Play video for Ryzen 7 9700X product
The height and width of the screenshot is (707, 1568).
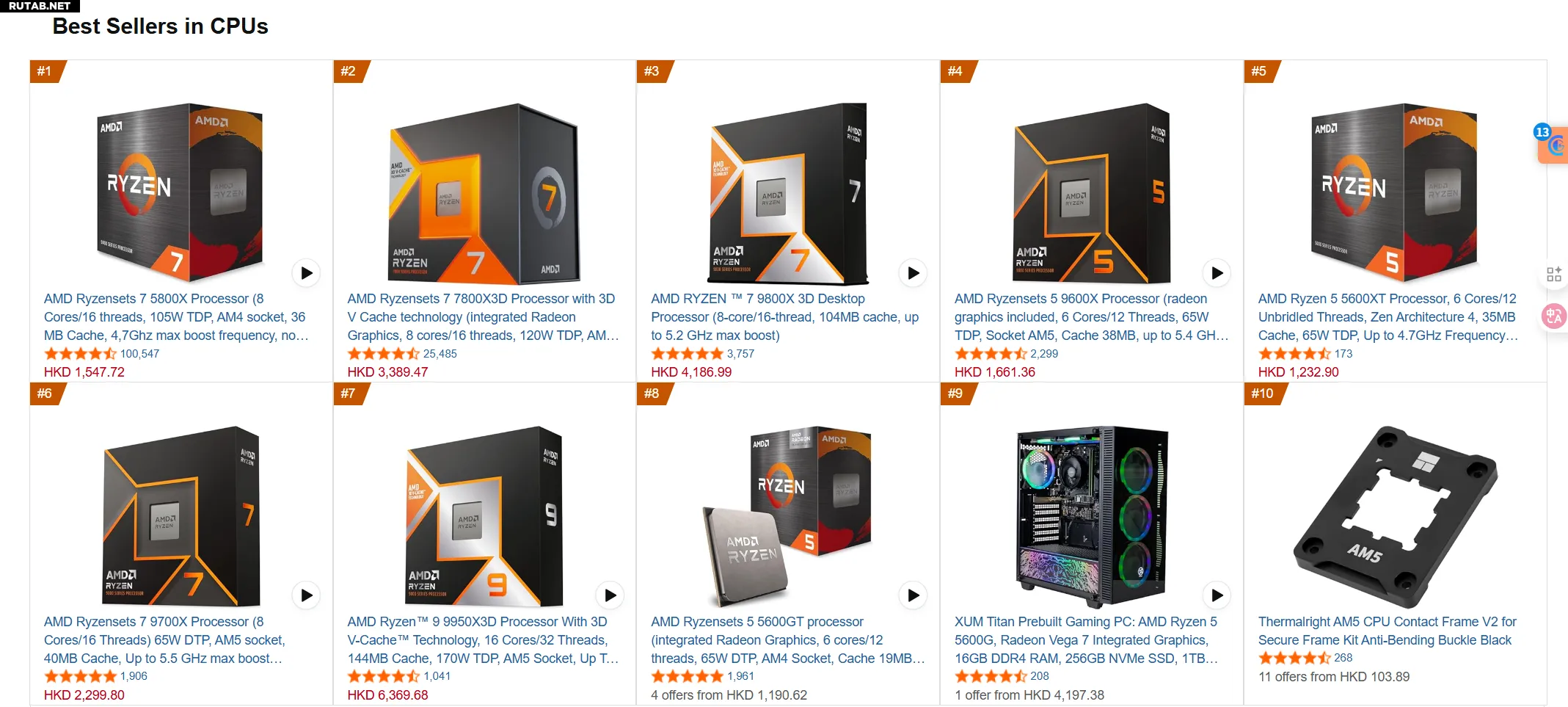tap(306, 595)
